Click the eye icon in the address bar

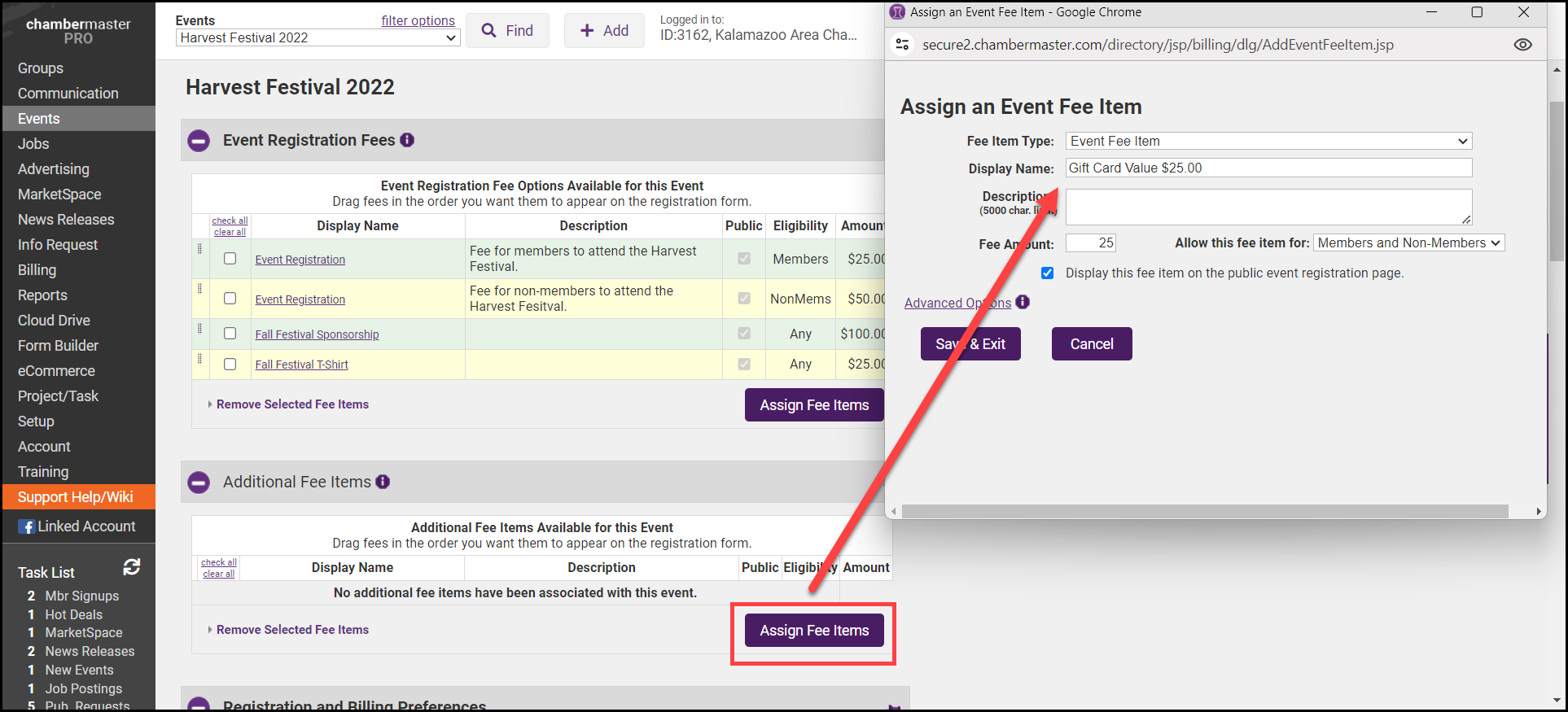(1522, 45)
